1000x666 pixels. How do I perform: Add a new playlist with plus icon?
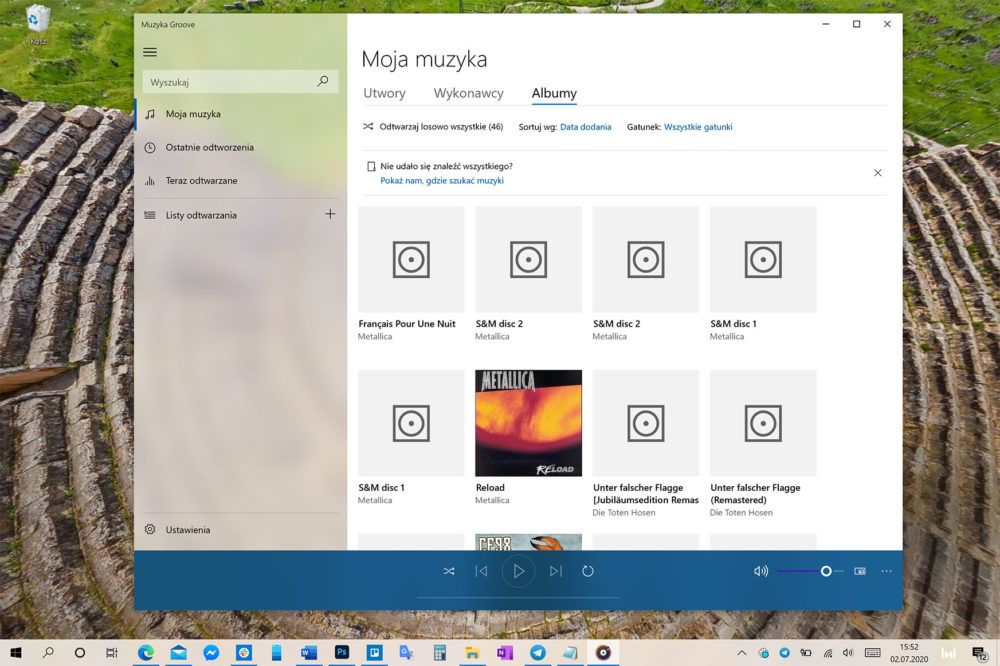coord(330,214)
